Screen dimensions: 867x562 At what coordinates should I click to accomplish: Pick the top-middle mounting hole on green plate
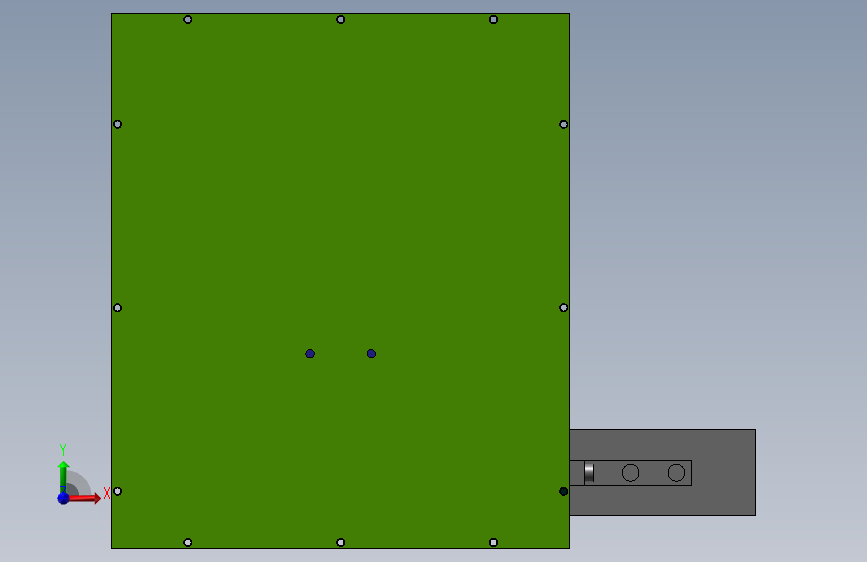pyautogui.click(x=341, y=19)
